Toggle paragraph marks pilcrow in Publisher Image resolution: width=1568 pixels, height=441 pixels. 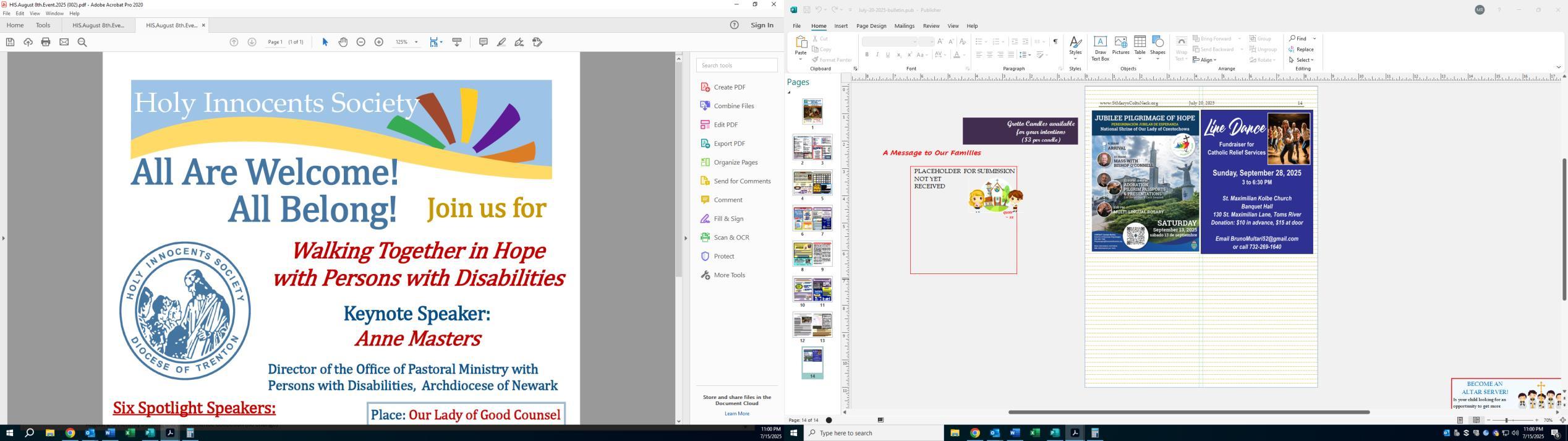point(1055,41)
